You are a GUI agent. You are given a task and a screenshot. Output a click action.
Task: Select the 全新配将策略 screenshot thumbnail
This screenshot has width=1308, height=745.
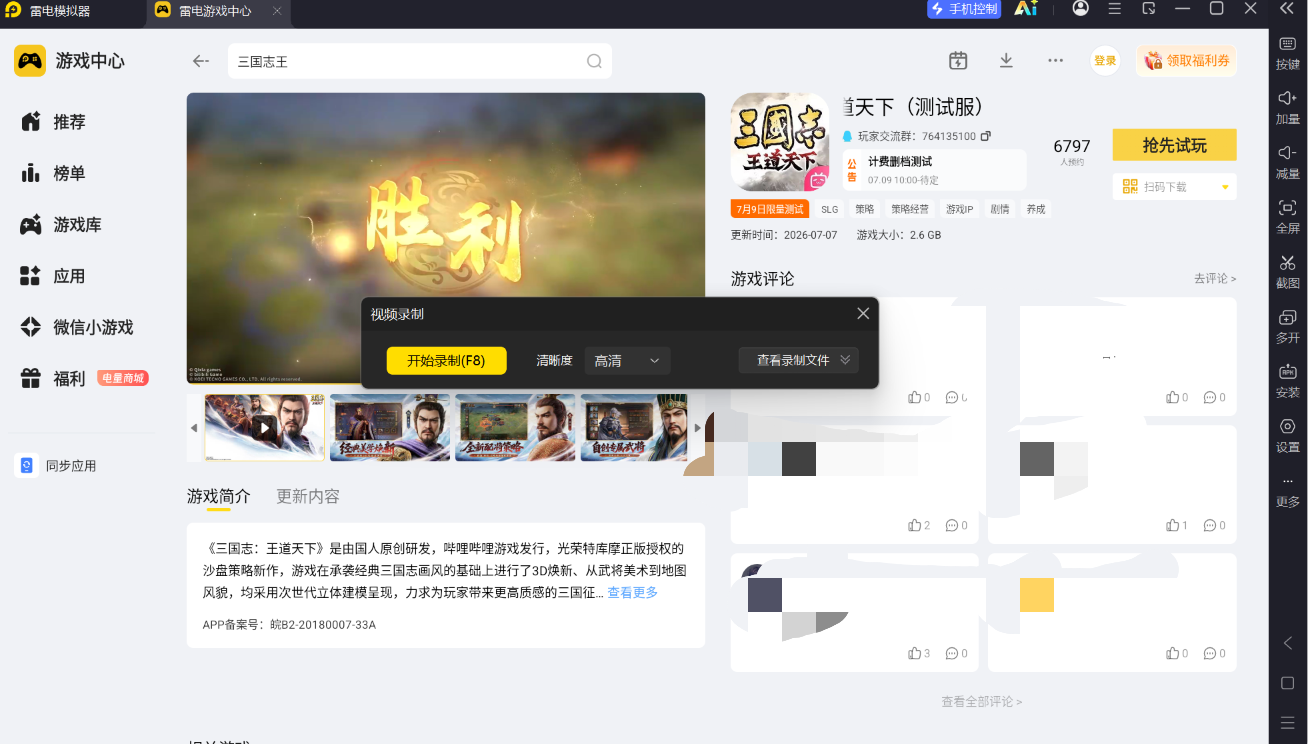pyautogui.click(x=515, y=427)
